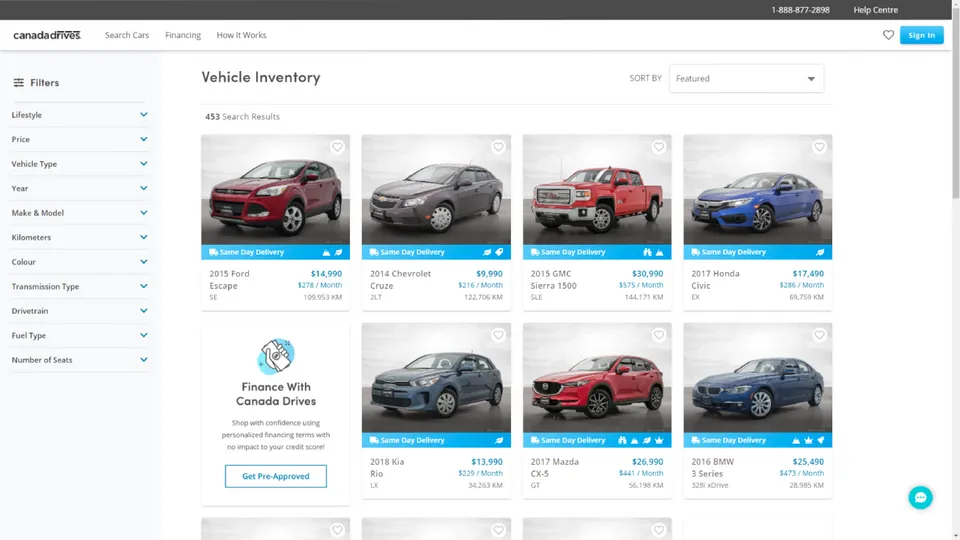Expand the Kilometers filter

80,237
